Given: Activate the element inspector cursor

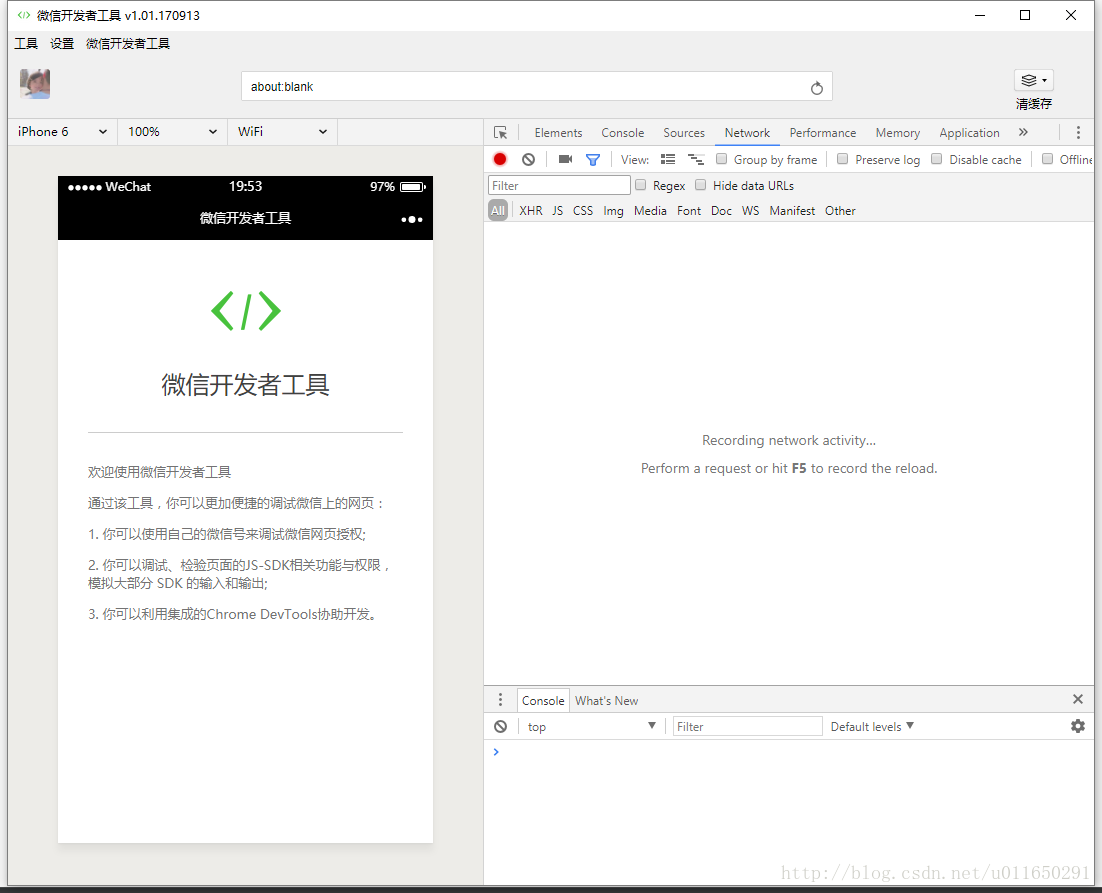Looking at the screenshot, I should 501,132.
